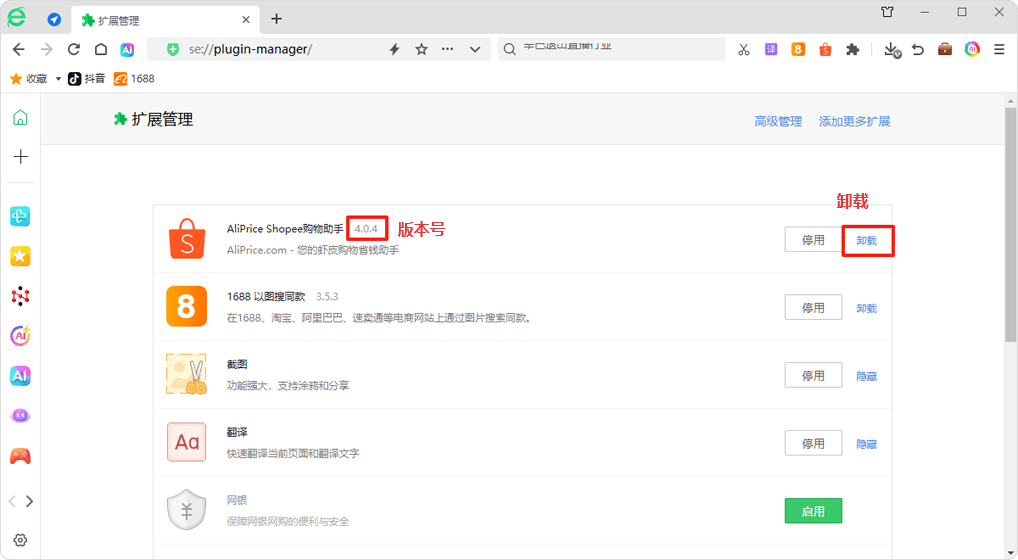The height and width of the screenshot is (560, 1018).
Task: Expand the sidebar with right chevron arrow
Action: [x=30, y=501]
